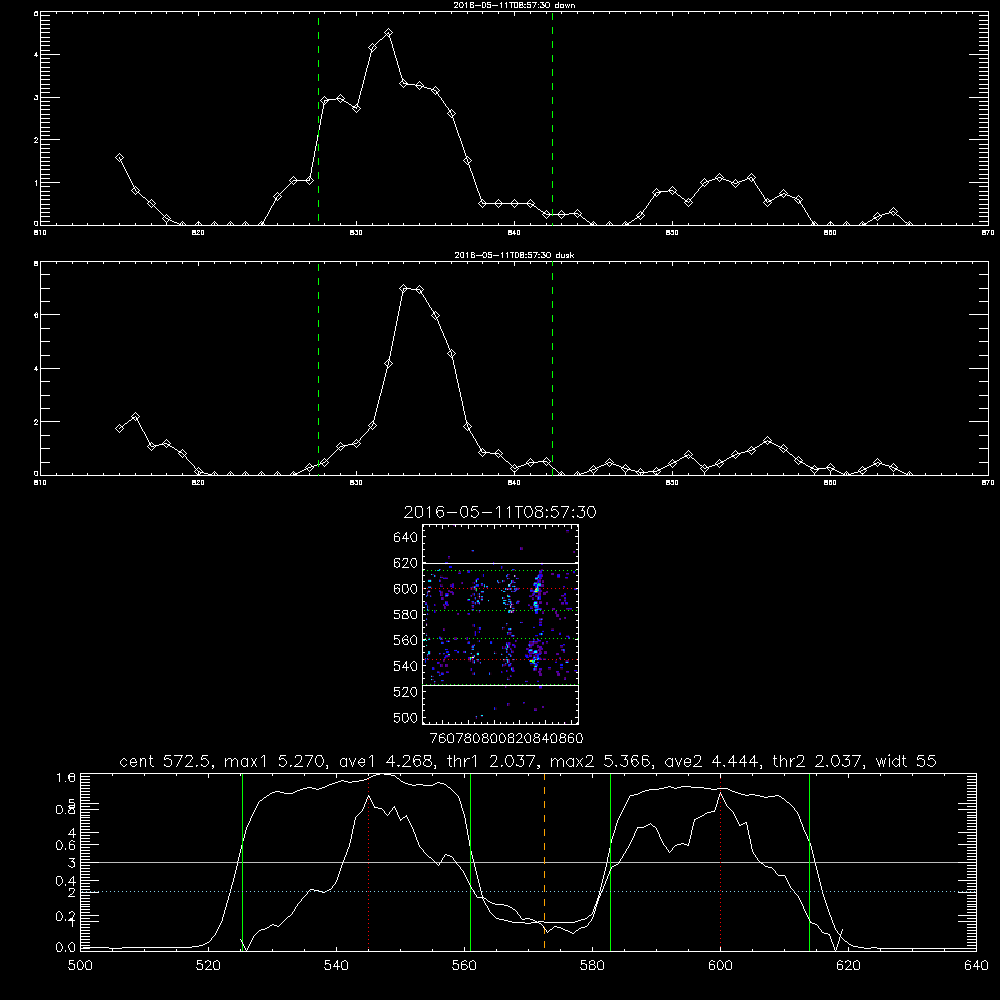This screenshot has width=1000, height=1000.
Task: Click the timestamp title above the spectrogram image
Action: (x=500, y=512)
